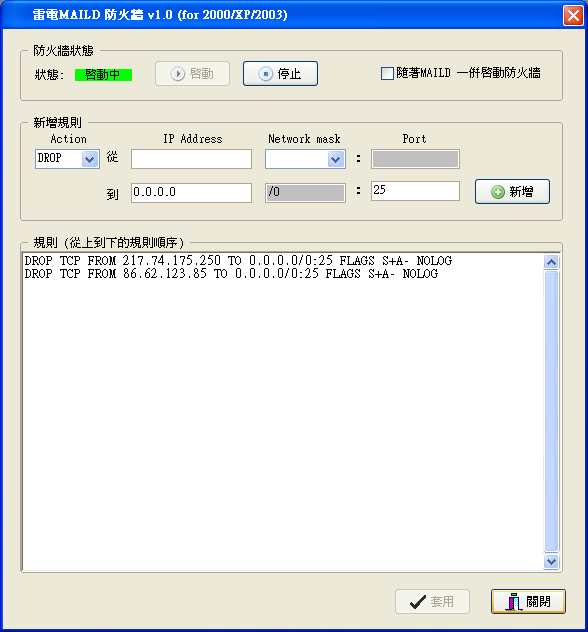Click the rules list scroll up arrow

pyautogui.click(x=551, y=262)
